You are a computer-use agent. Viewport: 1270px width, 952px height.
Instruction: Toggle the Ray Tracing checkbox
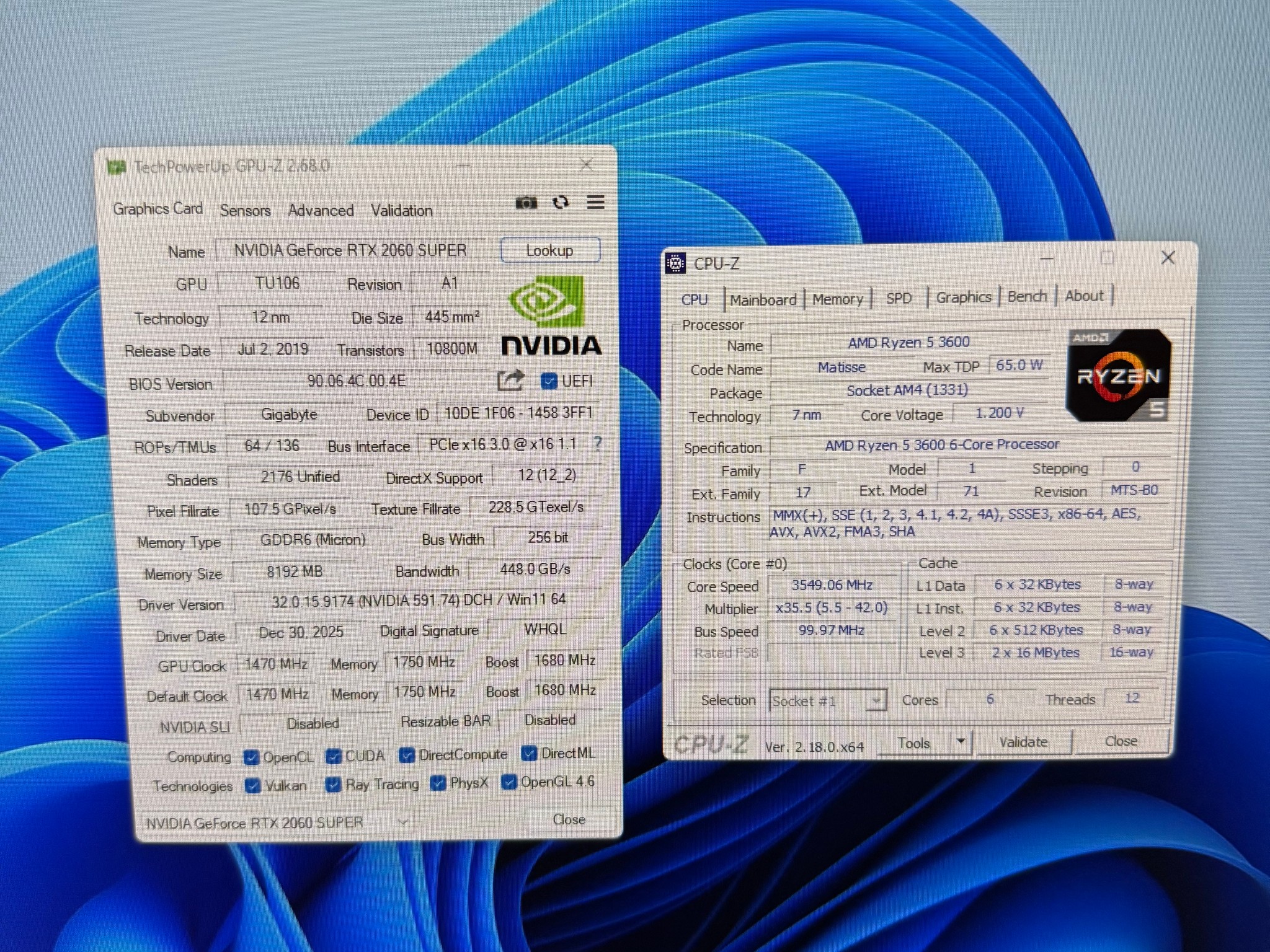(x=333, y=785)
